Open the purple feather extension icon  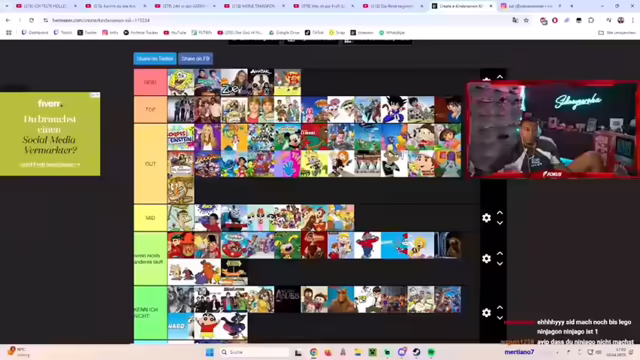567,20
